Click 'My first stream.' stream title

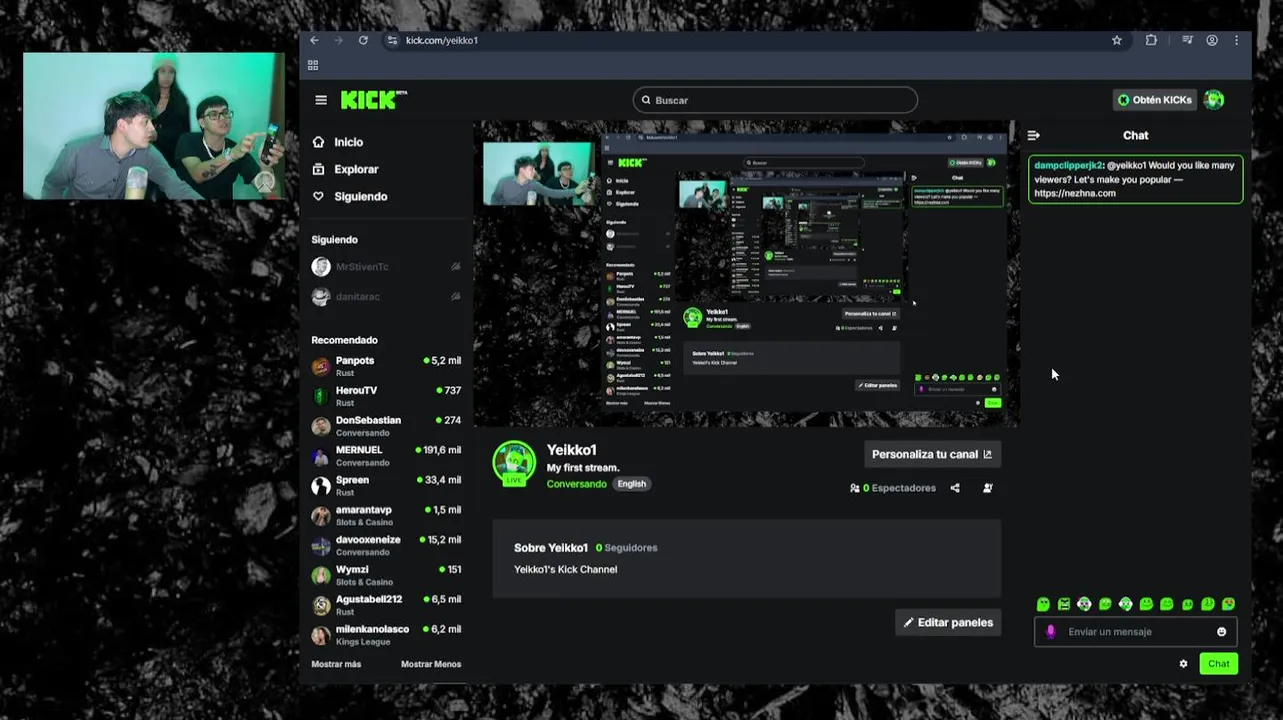[x=583, y=468]
